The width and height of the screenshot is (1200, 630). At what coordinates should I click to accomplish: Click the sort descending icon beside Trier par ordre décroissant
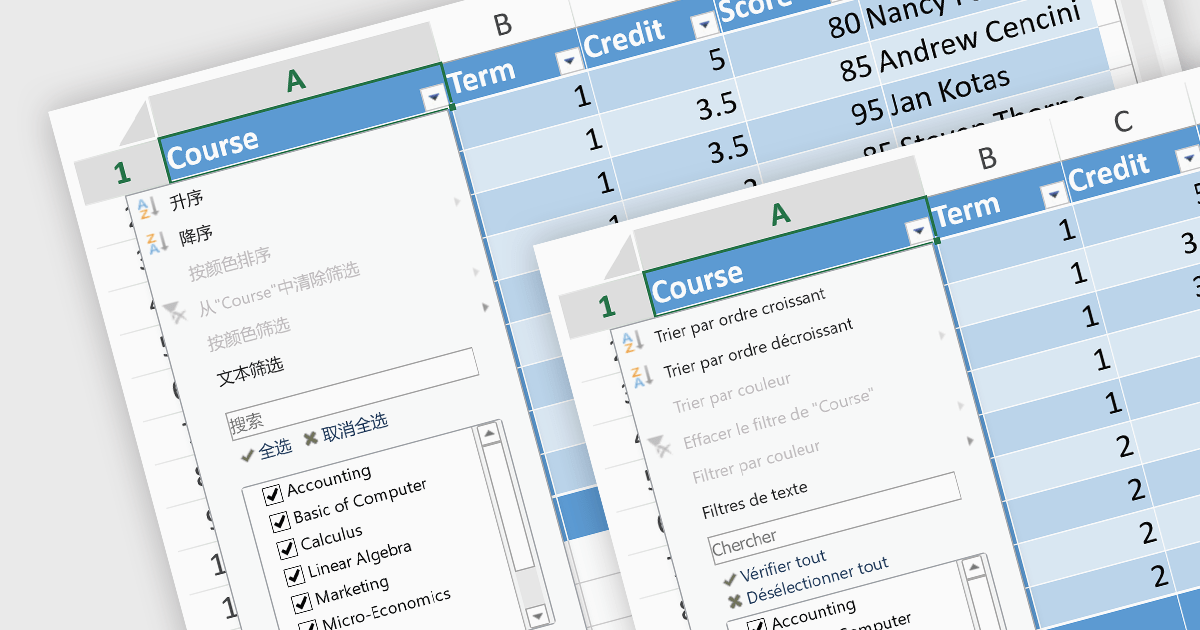point(641,376)
